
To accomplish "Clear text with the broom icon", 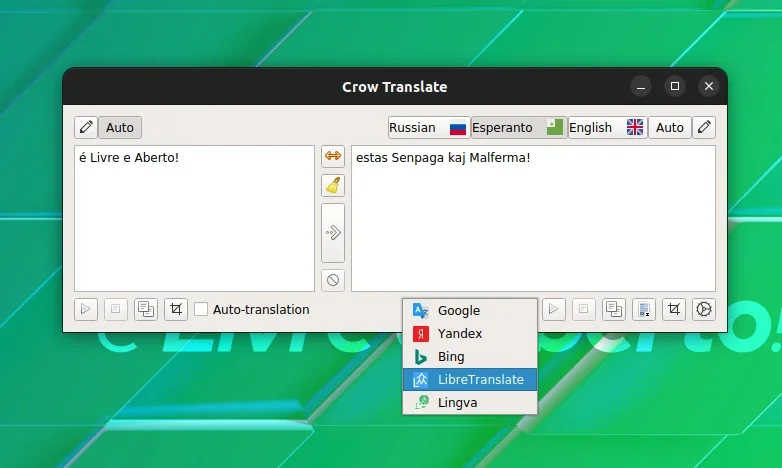I will tap(333, 186).
